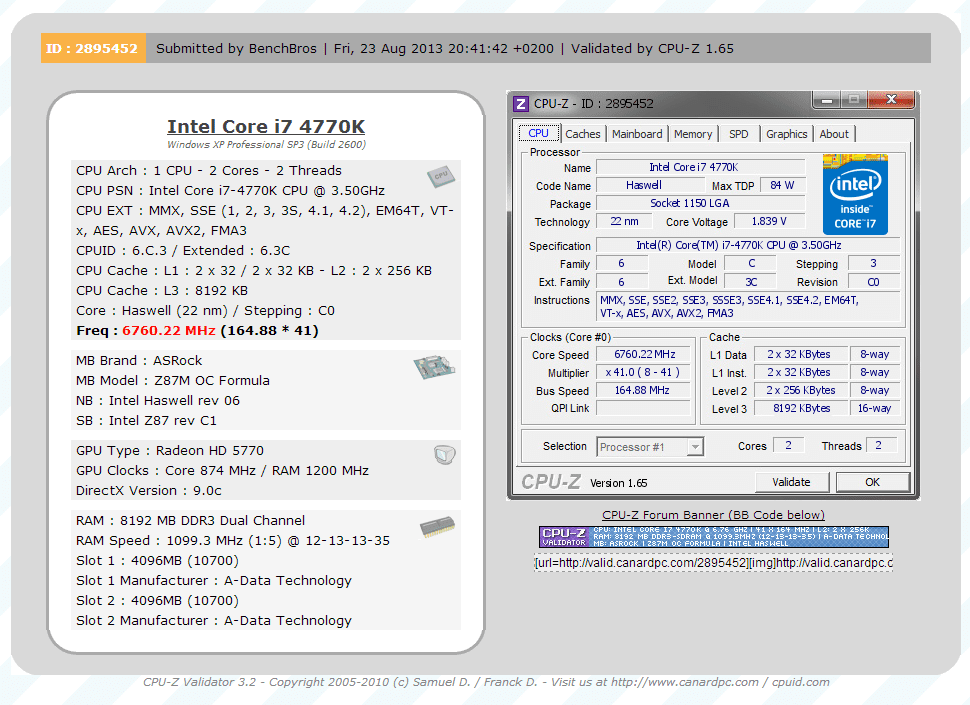Switch to the SPD tab
The height and width of the screenshot is (705, 970).
(x=739, y=134)
